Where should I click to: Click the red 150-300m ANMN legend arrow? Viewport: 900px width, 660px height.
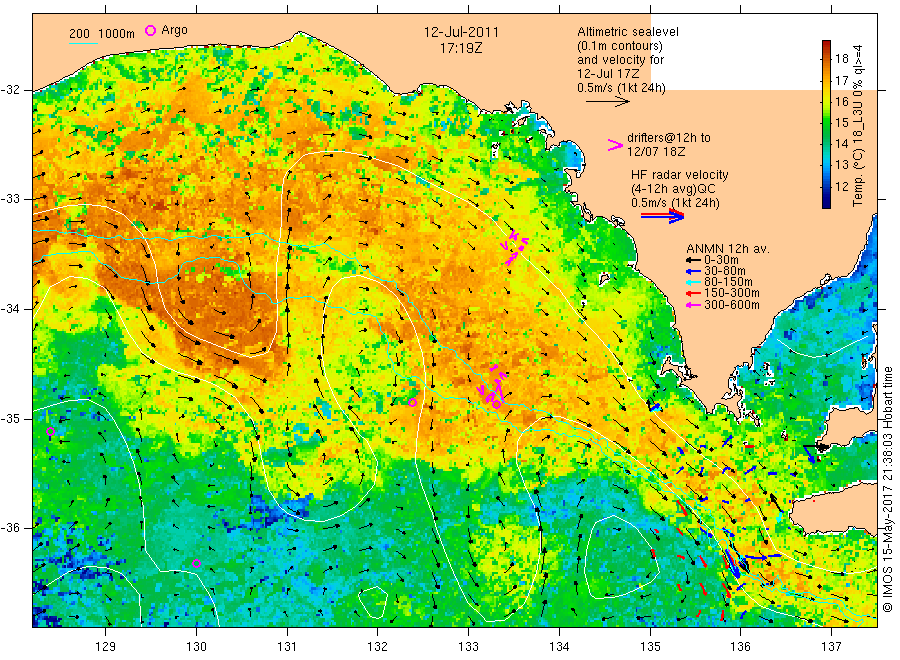tap(693, 293)
